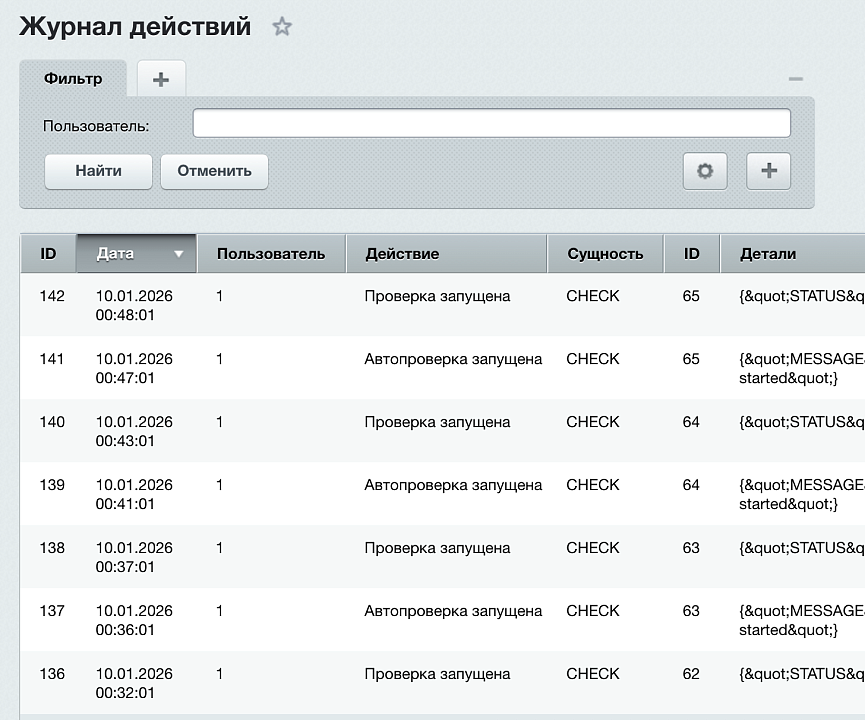The height and width of the screenshot is (720, 865).
Task: Add filter field with plus button beside gear
Action: pyautogui.click(x=768, y=171)
